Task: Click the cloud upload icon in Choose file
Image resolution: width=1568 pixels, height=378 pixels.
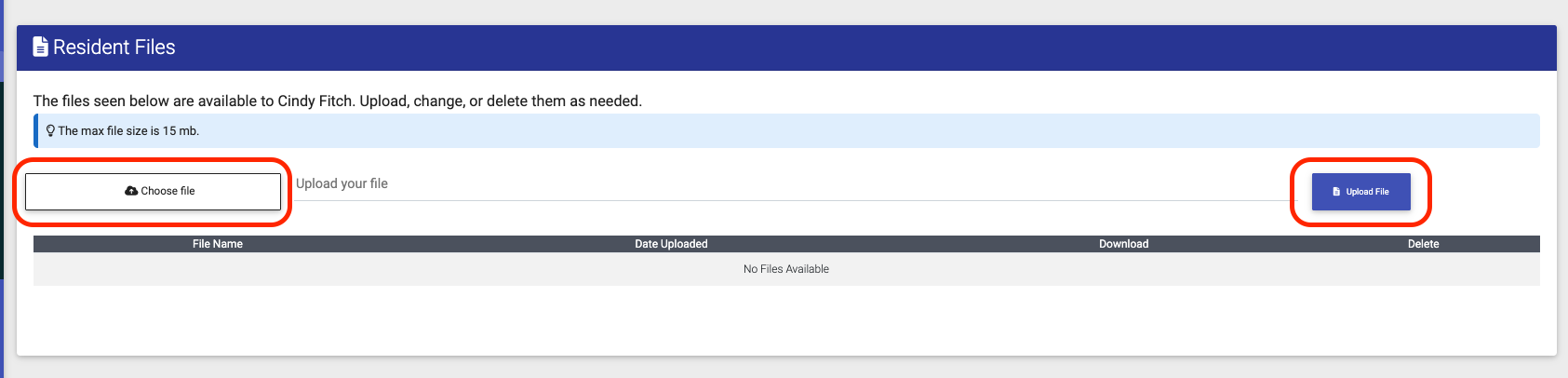Action: 131,191
